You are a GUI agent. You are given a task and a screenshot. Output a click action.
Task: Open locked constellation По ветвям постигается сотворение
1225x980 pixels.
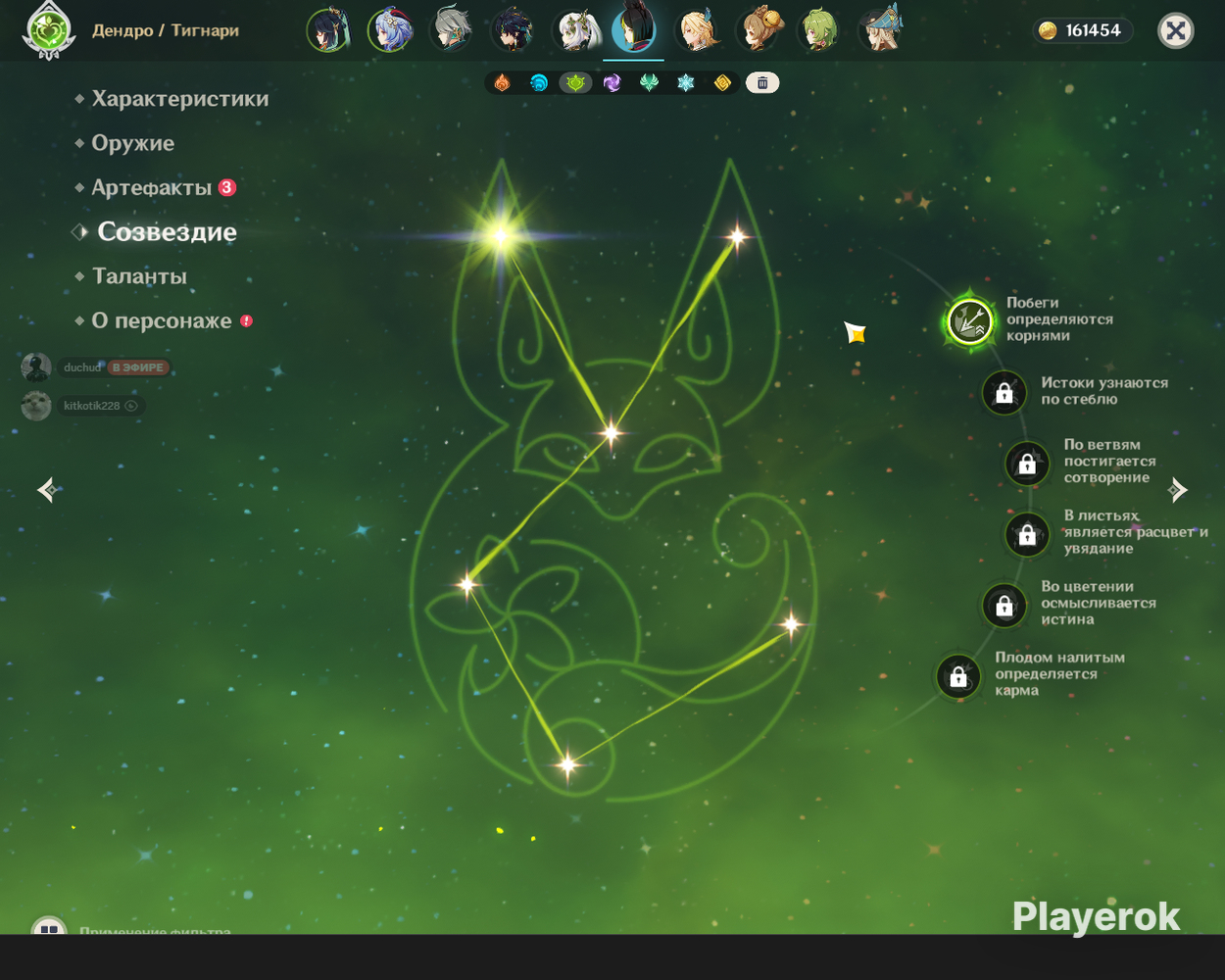point(1027,463)
